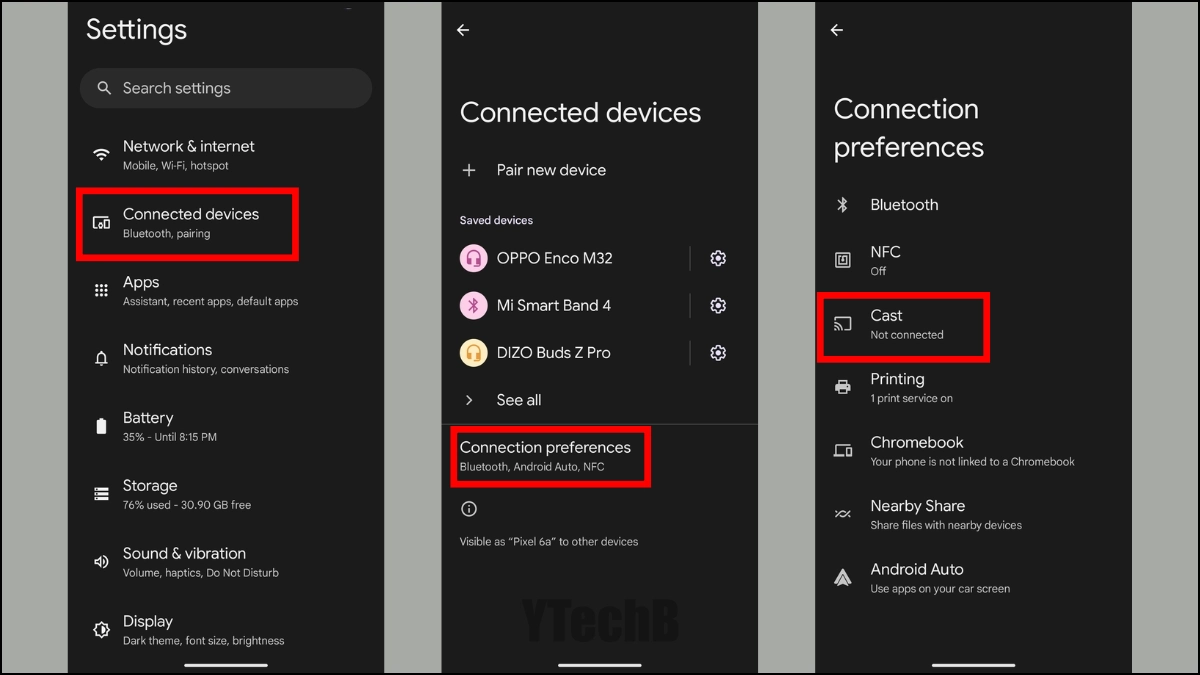This screenshot has width=1200, height=675.
Task: Open Connection preferences entry
Action: pos(600,456)
